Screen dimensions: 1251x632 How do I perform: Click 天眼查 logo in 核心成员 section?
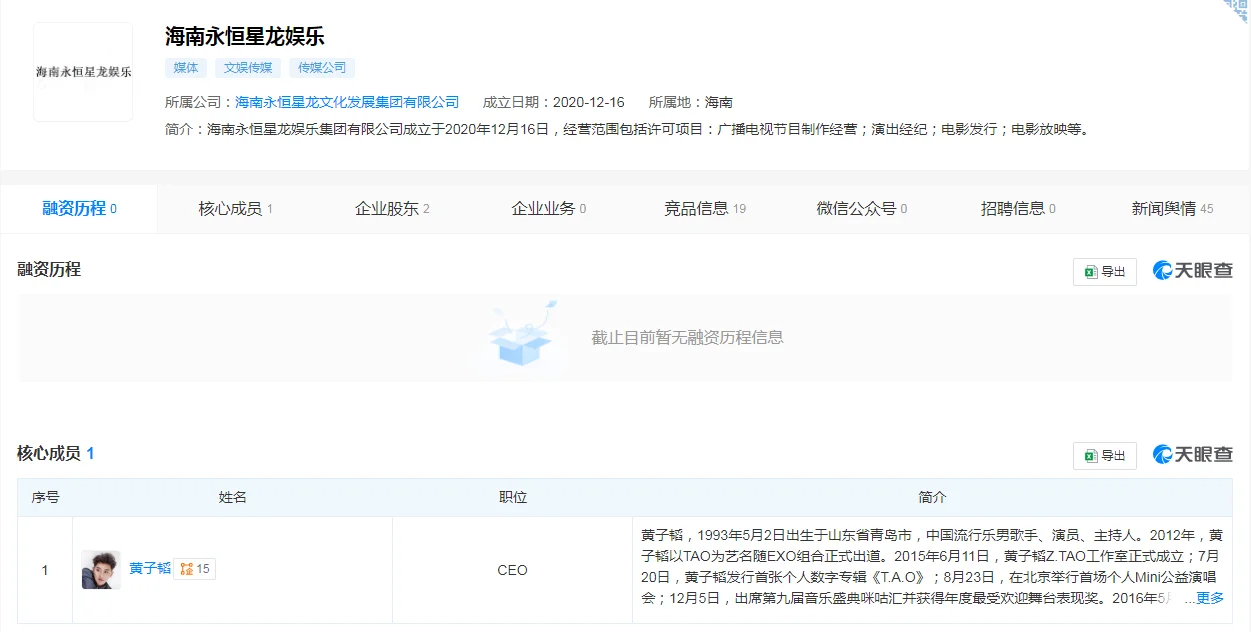(x=1193, y=455)
